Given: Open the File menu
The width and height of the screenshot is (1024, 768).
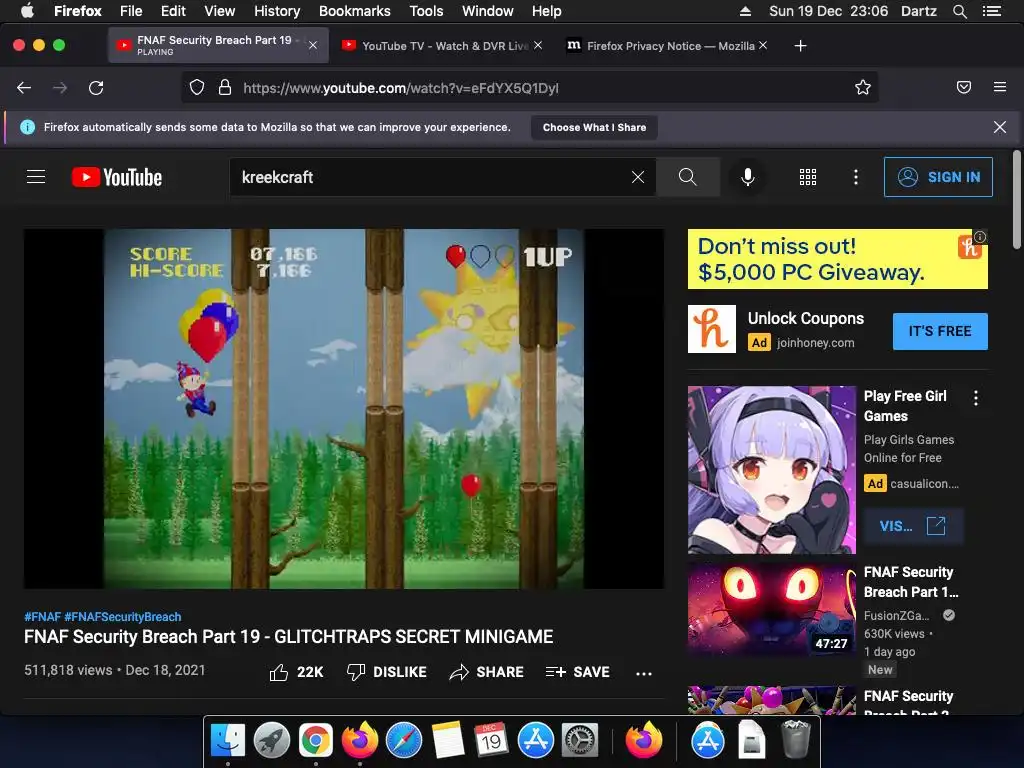Looking at the screenshot, I should 131,11.
